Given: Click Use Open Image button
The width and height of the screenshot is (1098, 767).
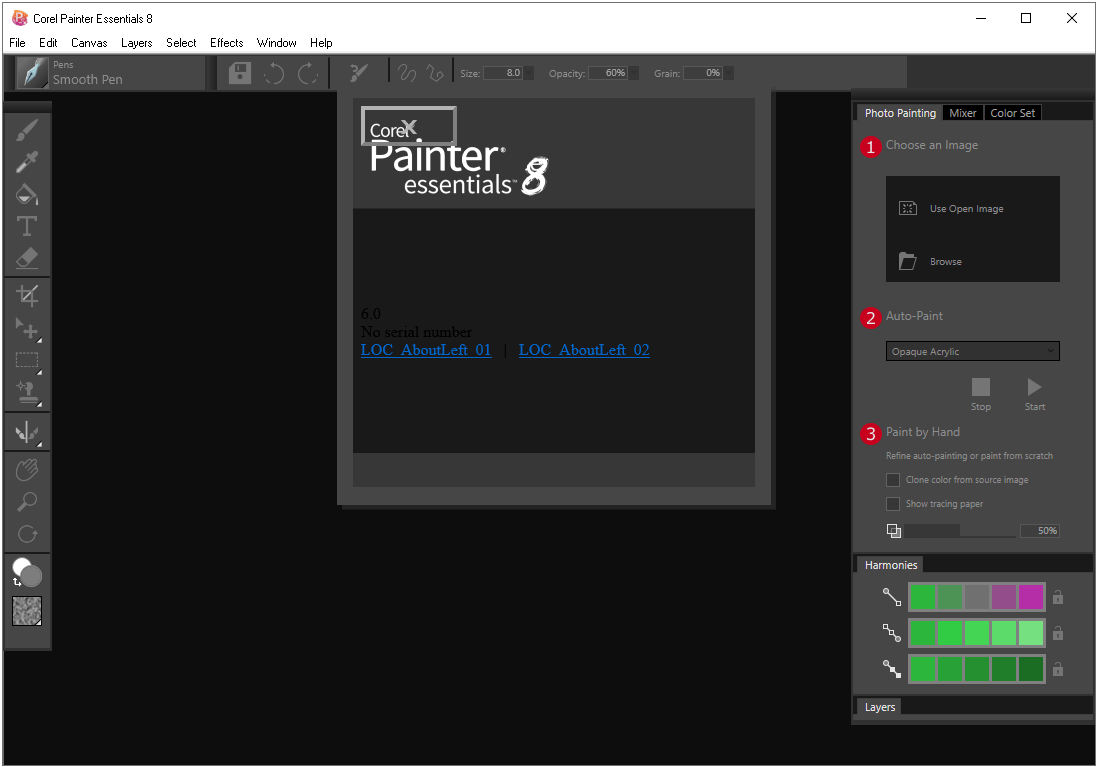Looking at the screenshot, I should pyautogui.click(x=951, y=209).
